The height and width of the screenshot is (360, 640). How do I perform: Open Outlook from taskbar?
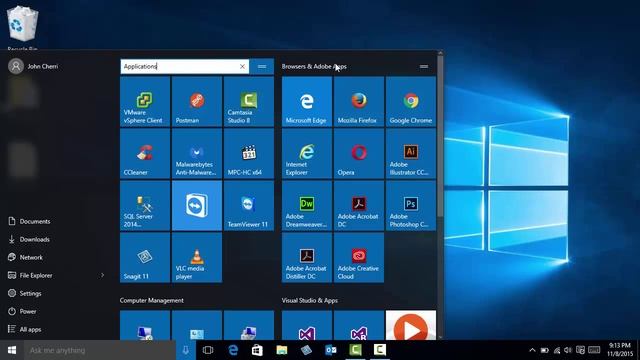click(x=331, y=350)
